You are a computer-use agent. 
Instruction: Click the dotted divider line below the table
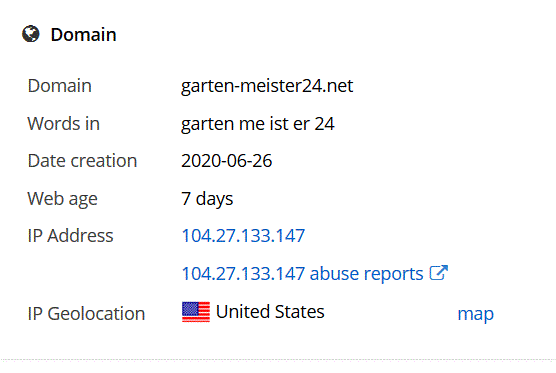[278, 360]
